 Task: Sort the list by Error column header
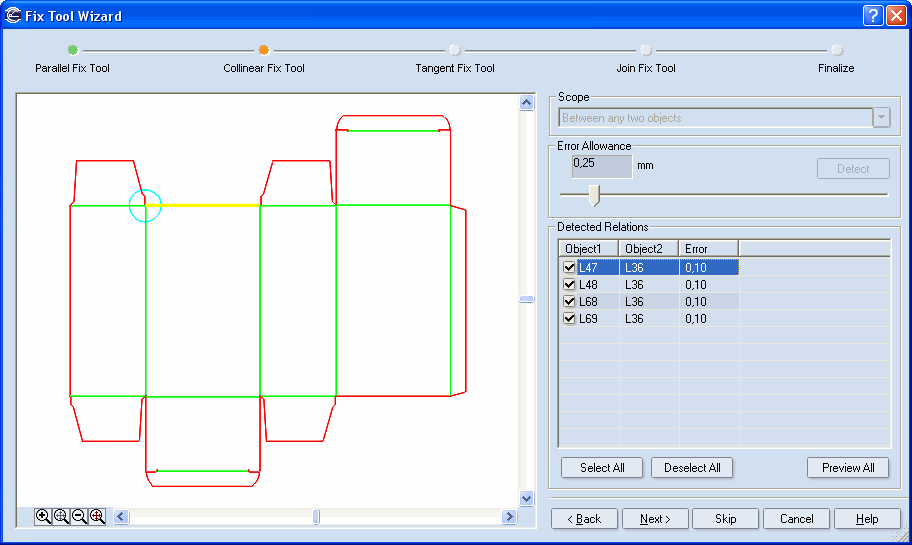[x=708, y=248]
